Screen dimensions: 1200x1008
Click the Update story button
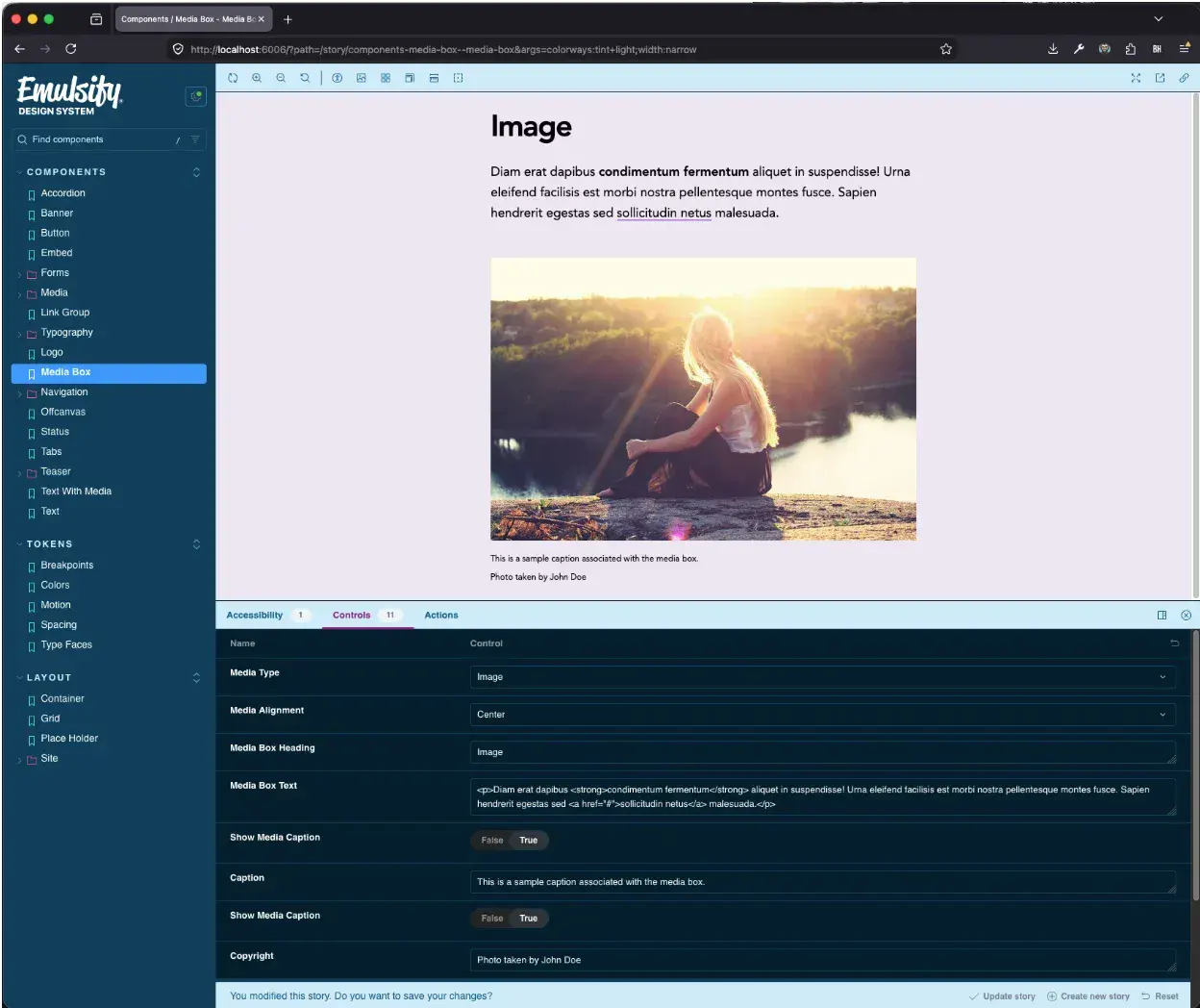point(1002,996)
